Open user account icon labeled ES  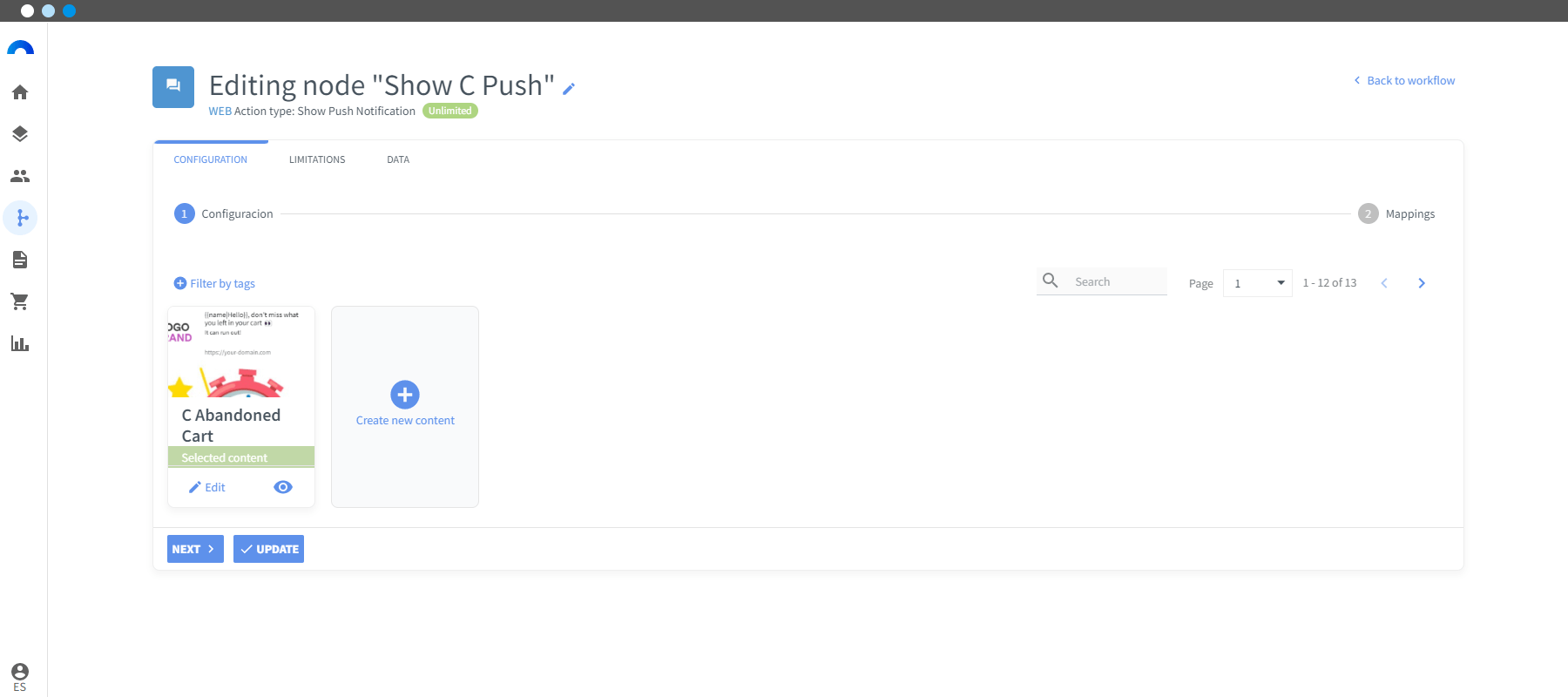point(20,677)
